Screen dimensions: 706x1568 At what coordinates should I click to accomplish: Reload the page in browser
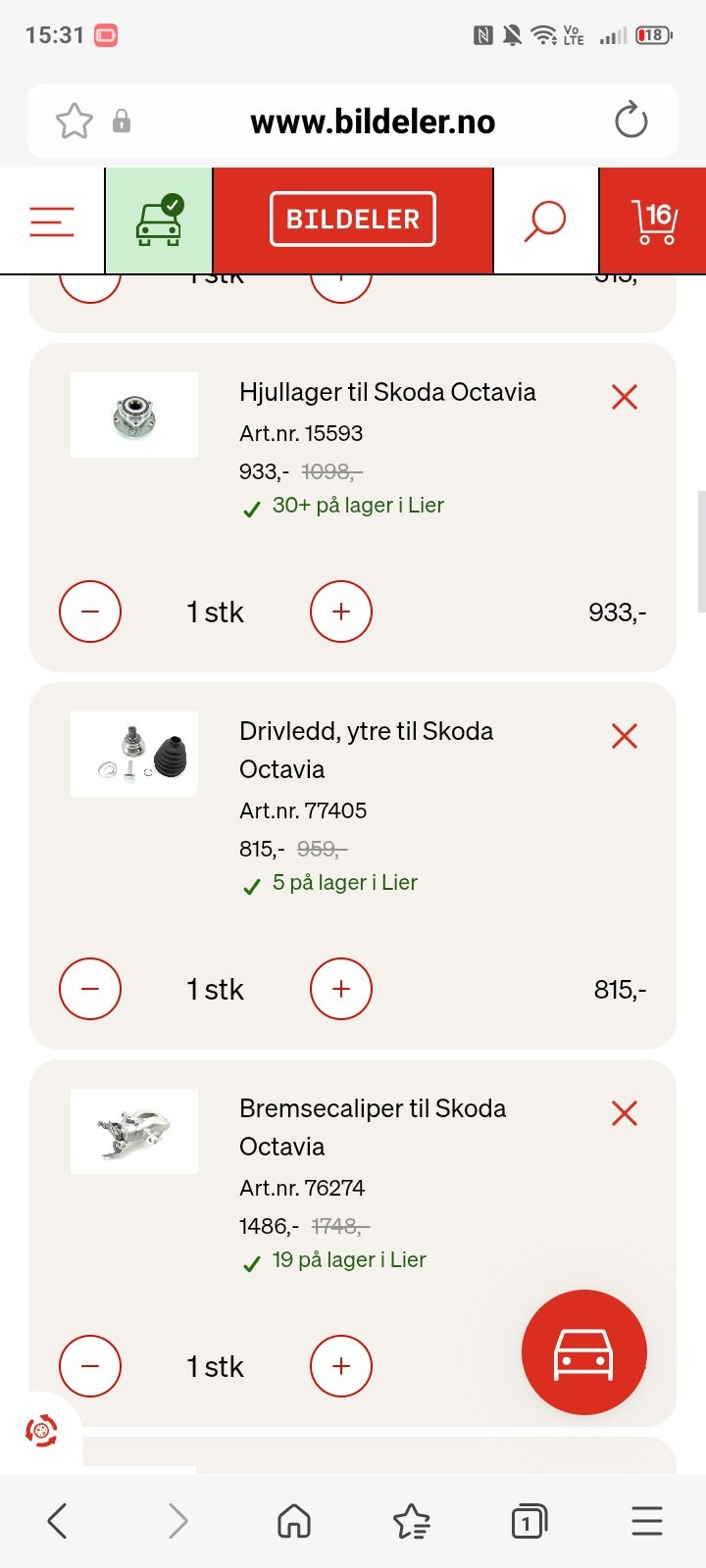630,122
